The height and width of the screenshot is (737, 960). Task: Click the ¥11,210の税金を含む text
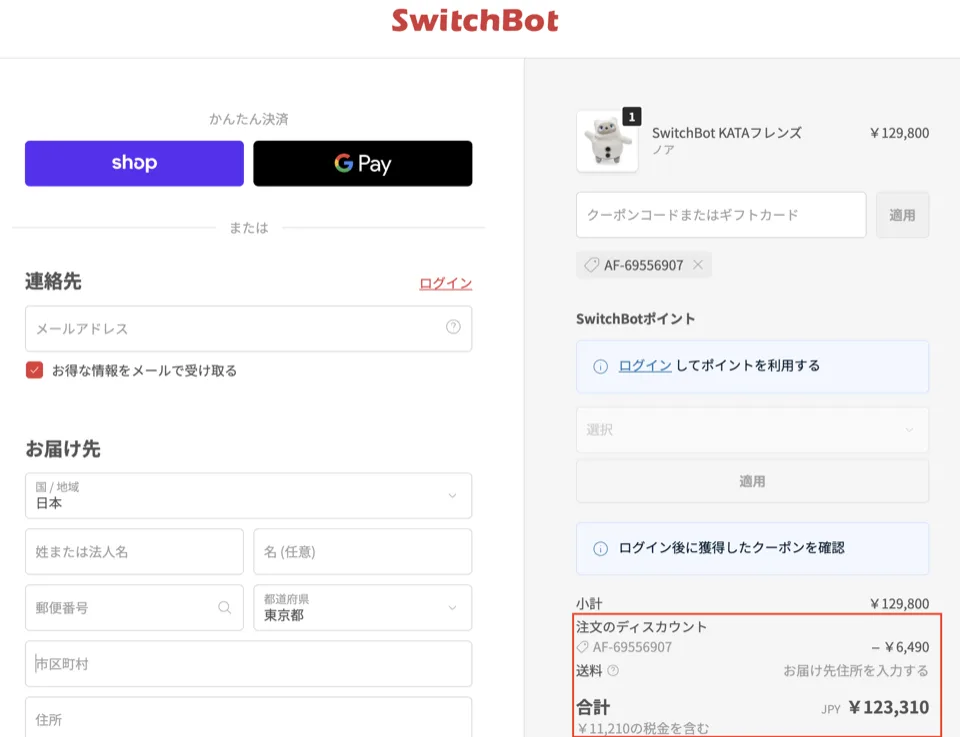[x=643, y=728]
